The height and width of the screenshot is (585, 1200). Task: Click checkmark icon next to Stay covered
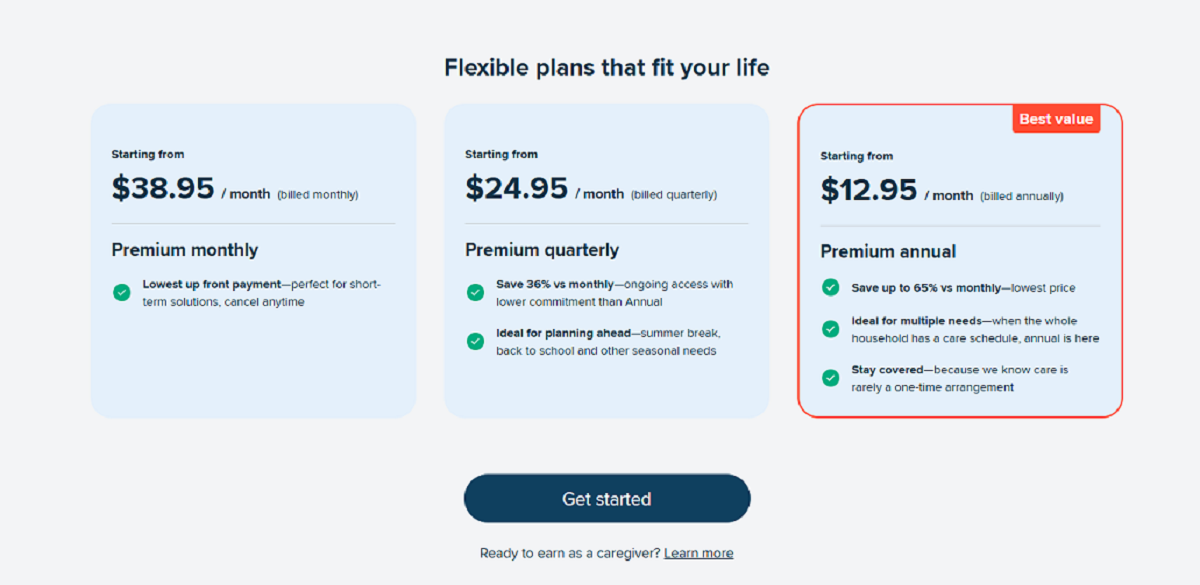[x=830, y=378]
